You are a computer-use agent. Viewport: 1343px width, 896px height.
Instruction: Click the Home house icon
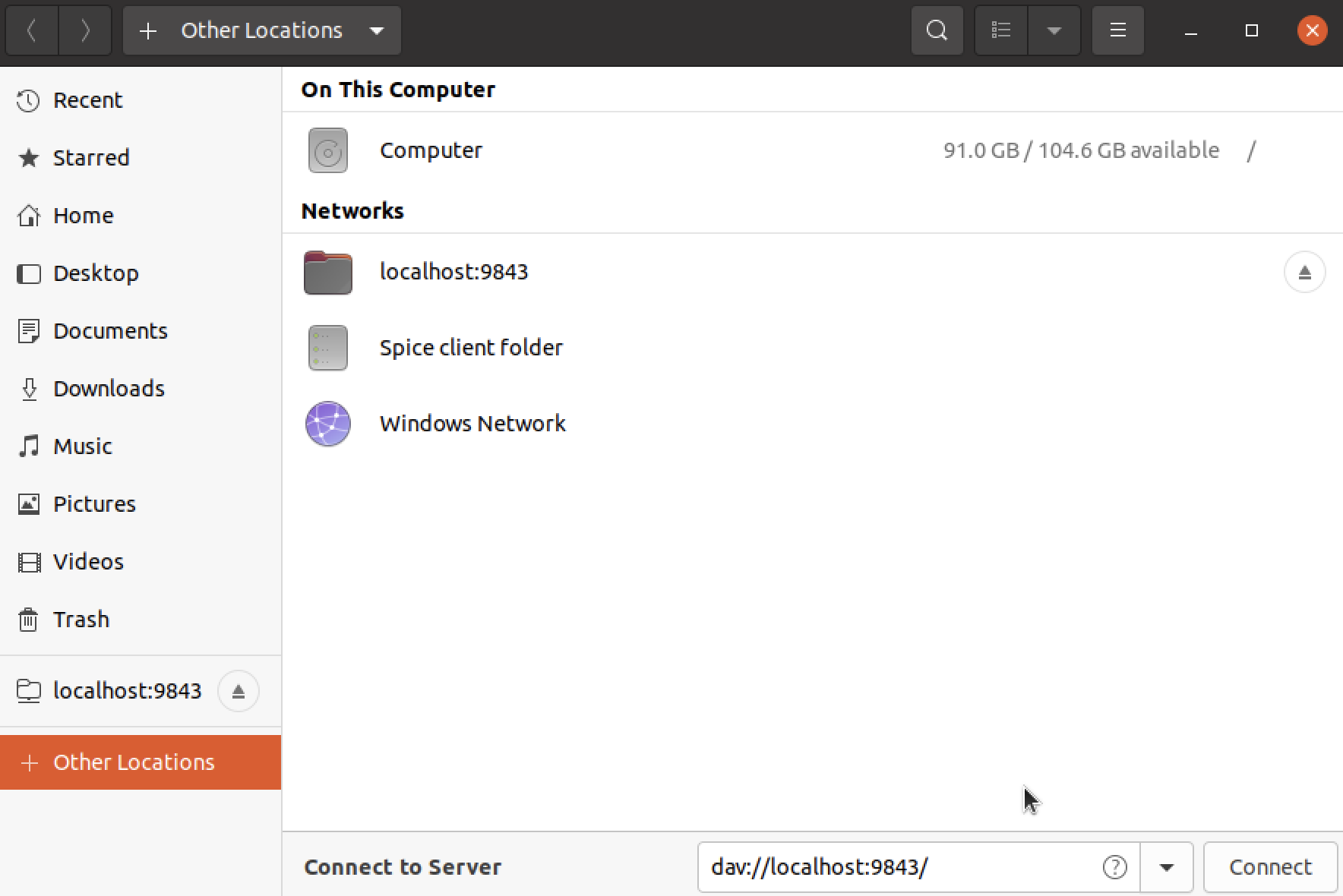tap(28, 216)
